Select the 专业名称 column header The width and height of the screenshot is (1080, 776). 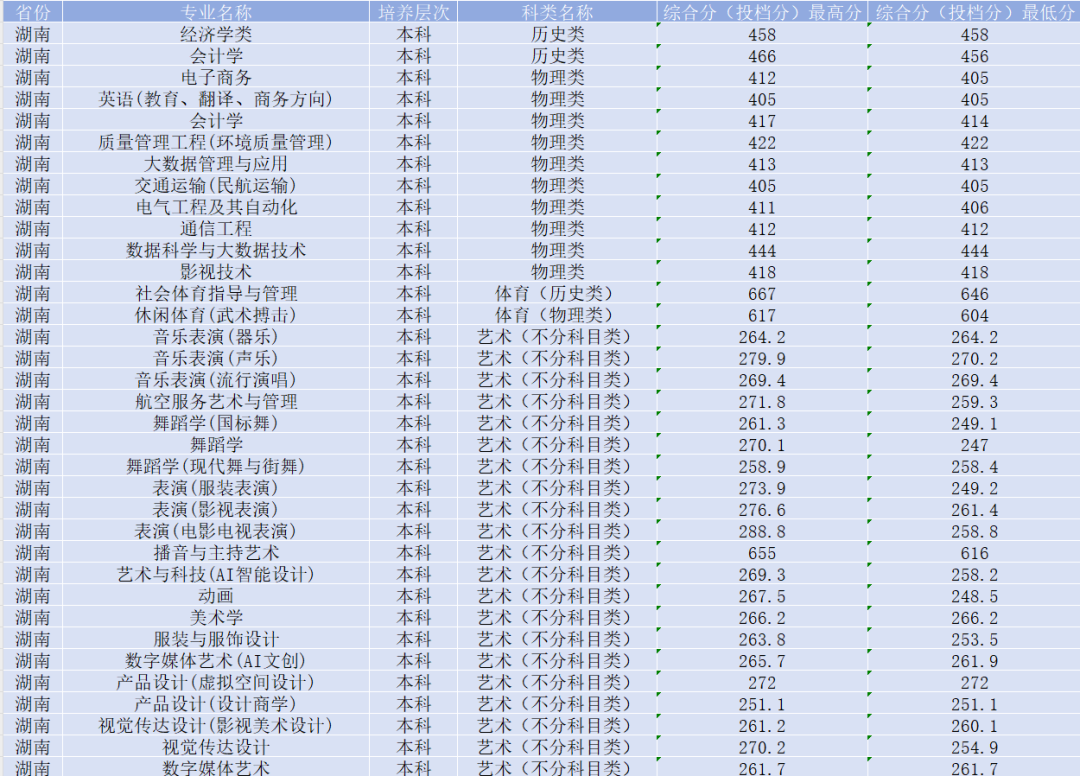pos(216,12)
